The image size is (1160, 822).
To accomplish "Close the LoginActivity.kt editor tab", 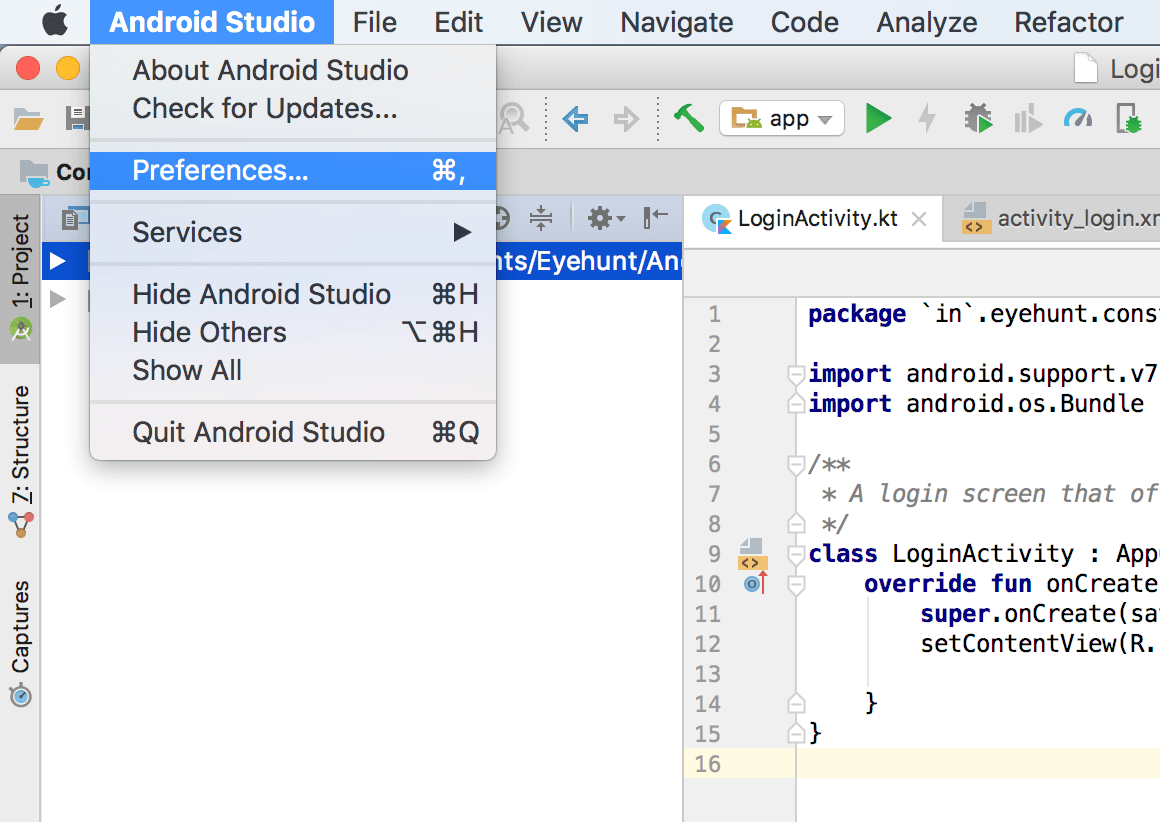I will [919, 218].
